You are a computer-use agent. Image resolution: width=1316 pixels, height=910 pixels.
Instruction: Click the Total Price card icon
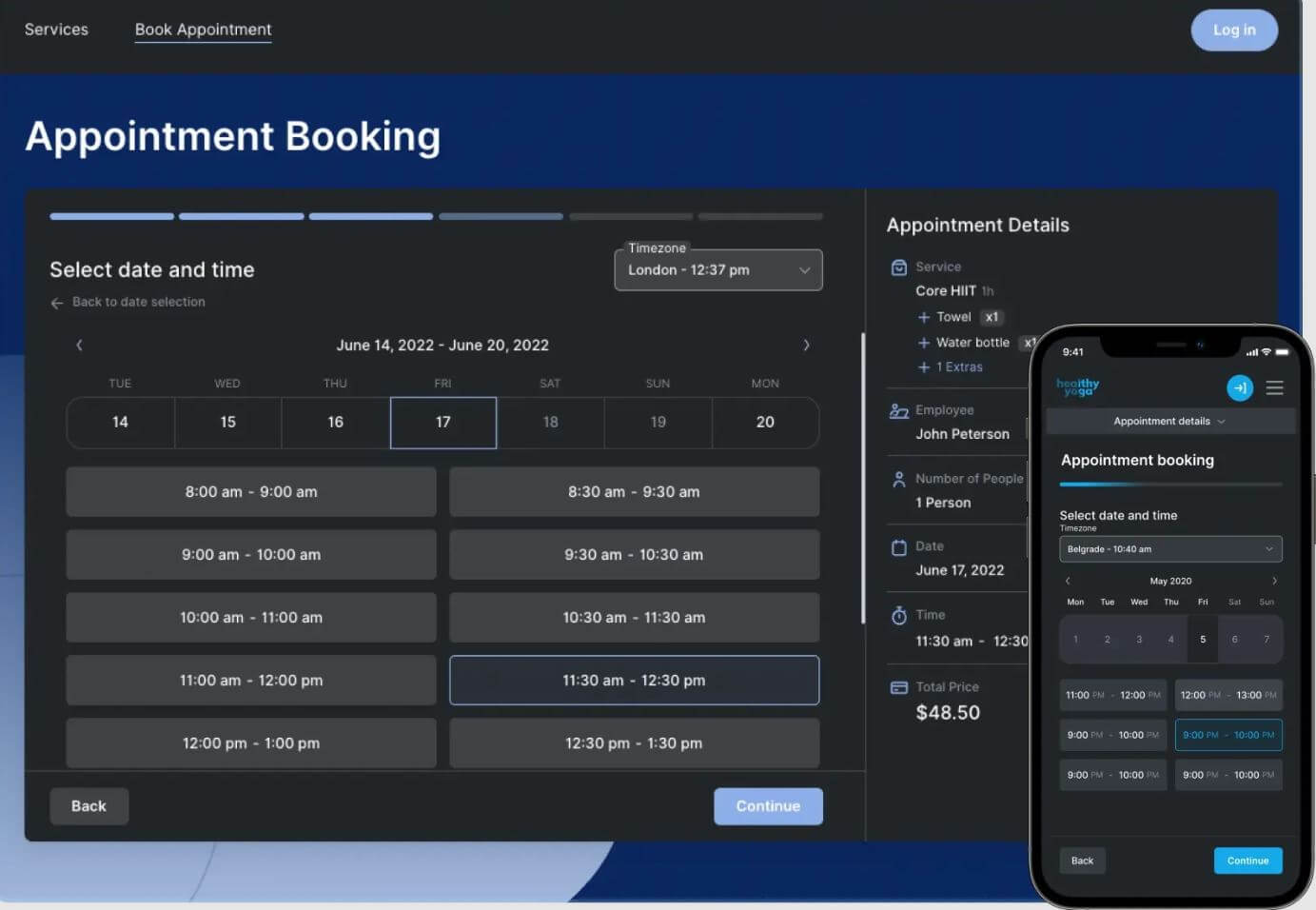pyautogui.click(x=898, y=687)
